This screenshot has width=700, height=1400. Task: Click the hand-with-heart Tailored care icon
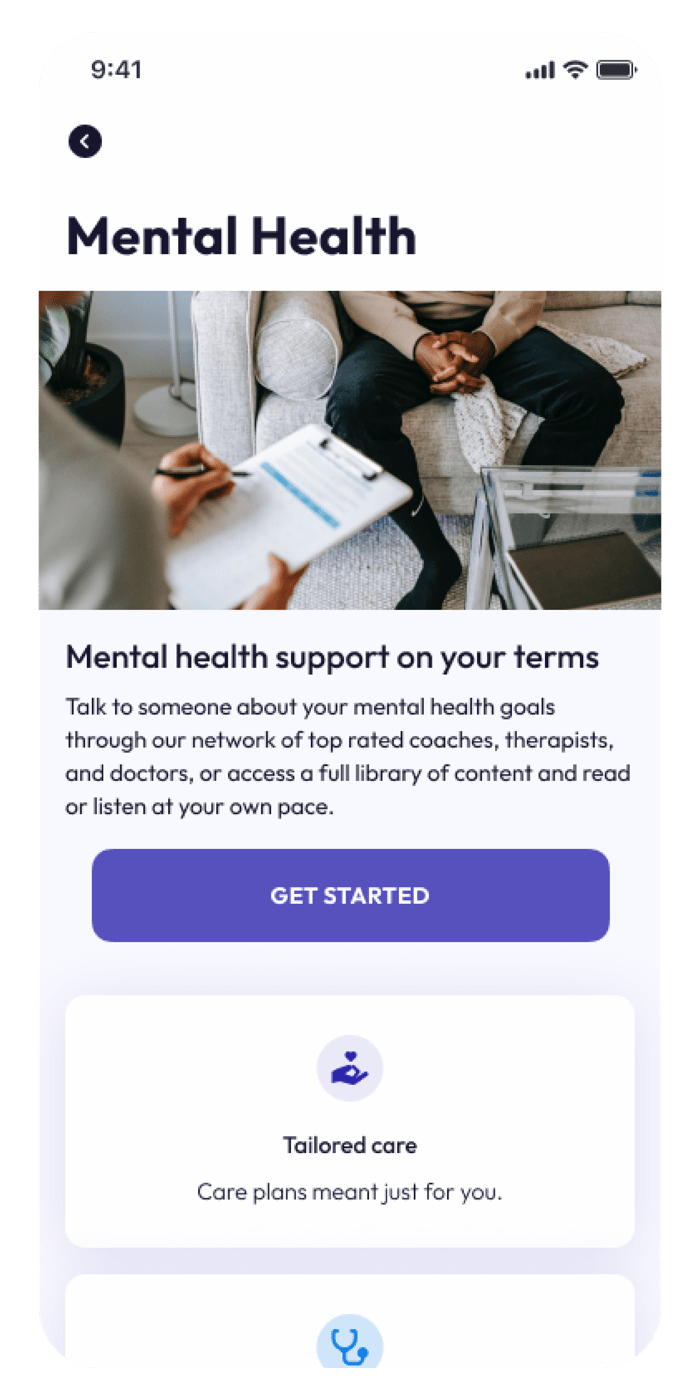pos(350,1068)
